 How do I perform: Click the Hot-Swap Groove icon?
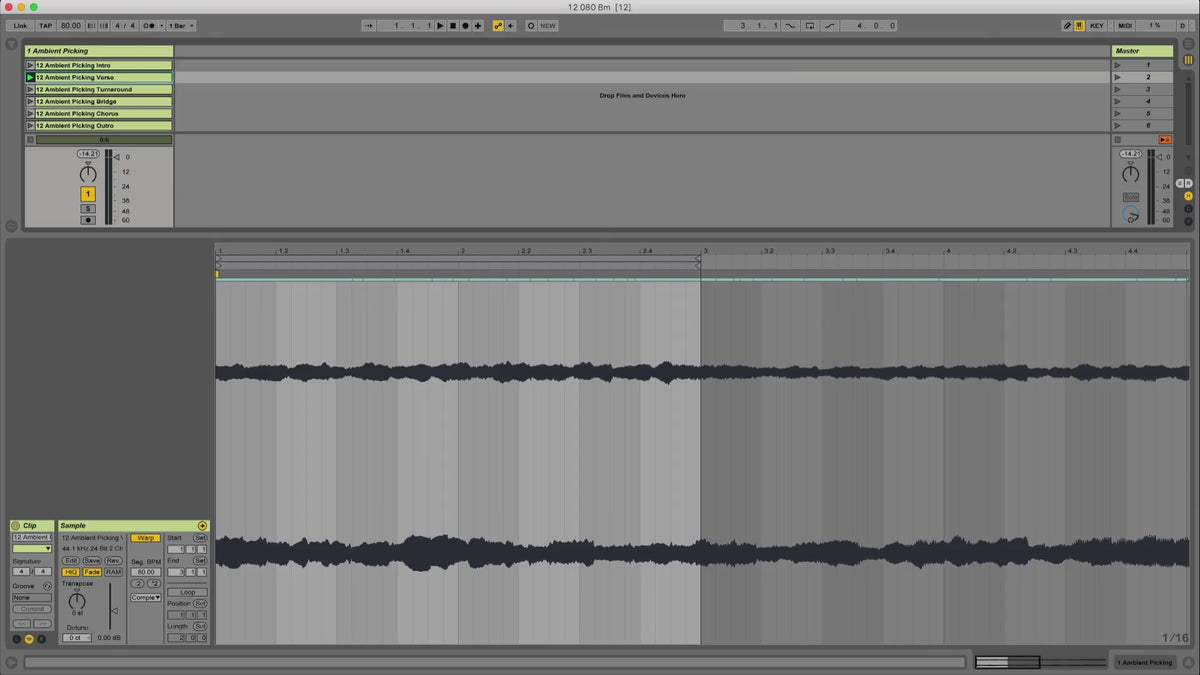(x=47, y=585)
